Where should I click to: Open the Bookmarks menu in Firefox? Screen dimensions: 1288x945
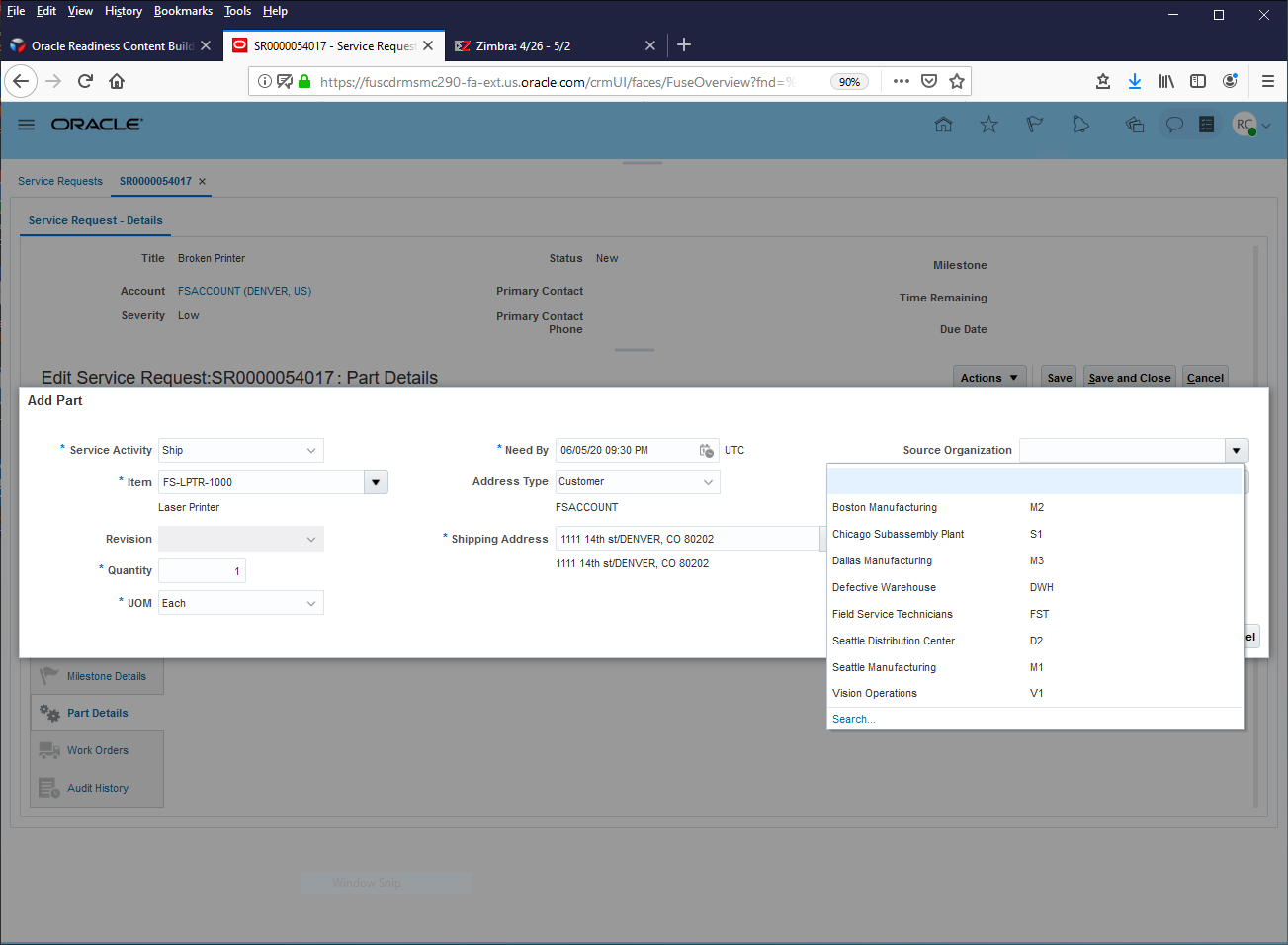pyautogui.click(x=183, y=11)
